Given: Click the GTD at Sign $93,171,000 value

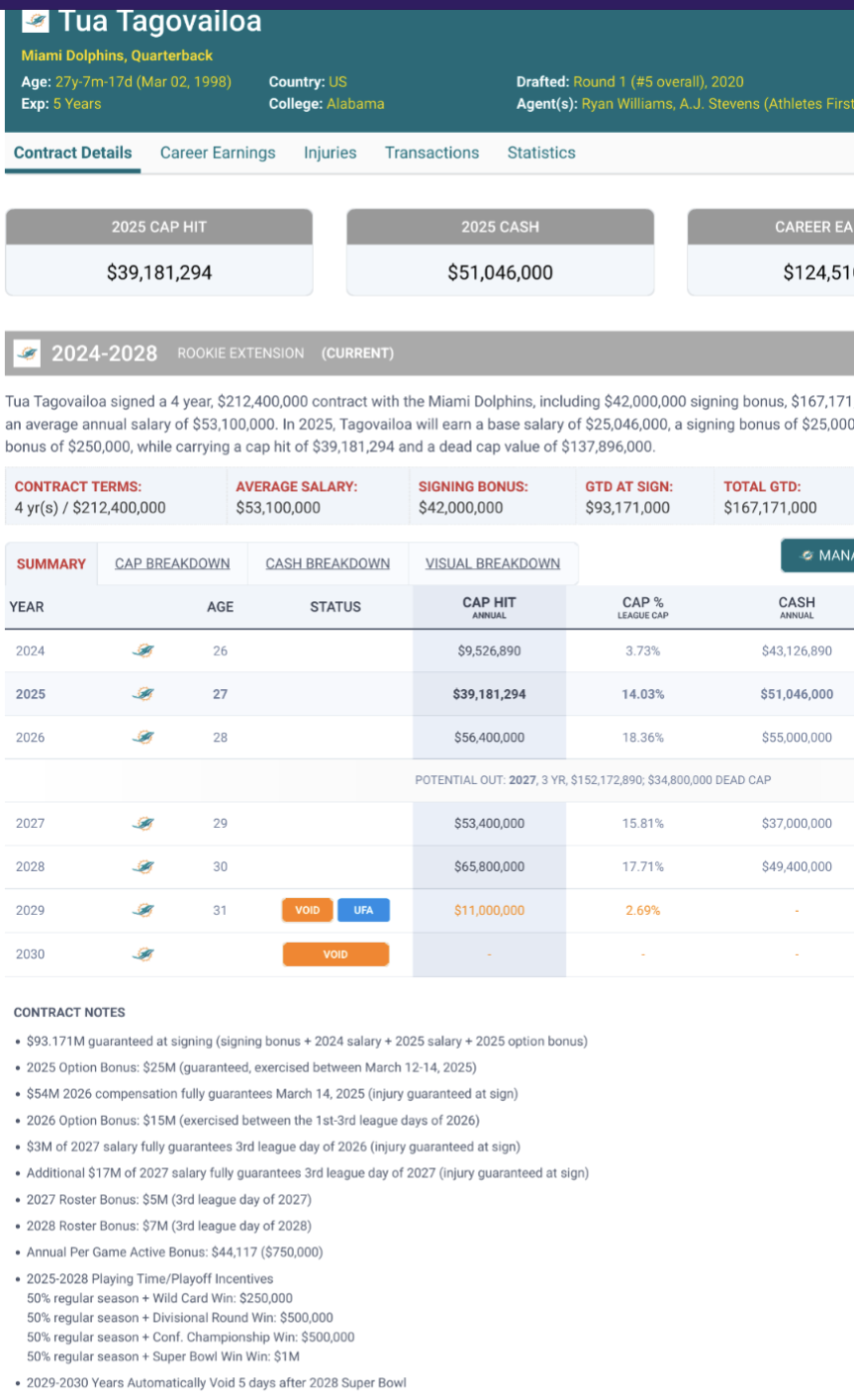Looking at the screenshot, I should (x=627, y=508).
